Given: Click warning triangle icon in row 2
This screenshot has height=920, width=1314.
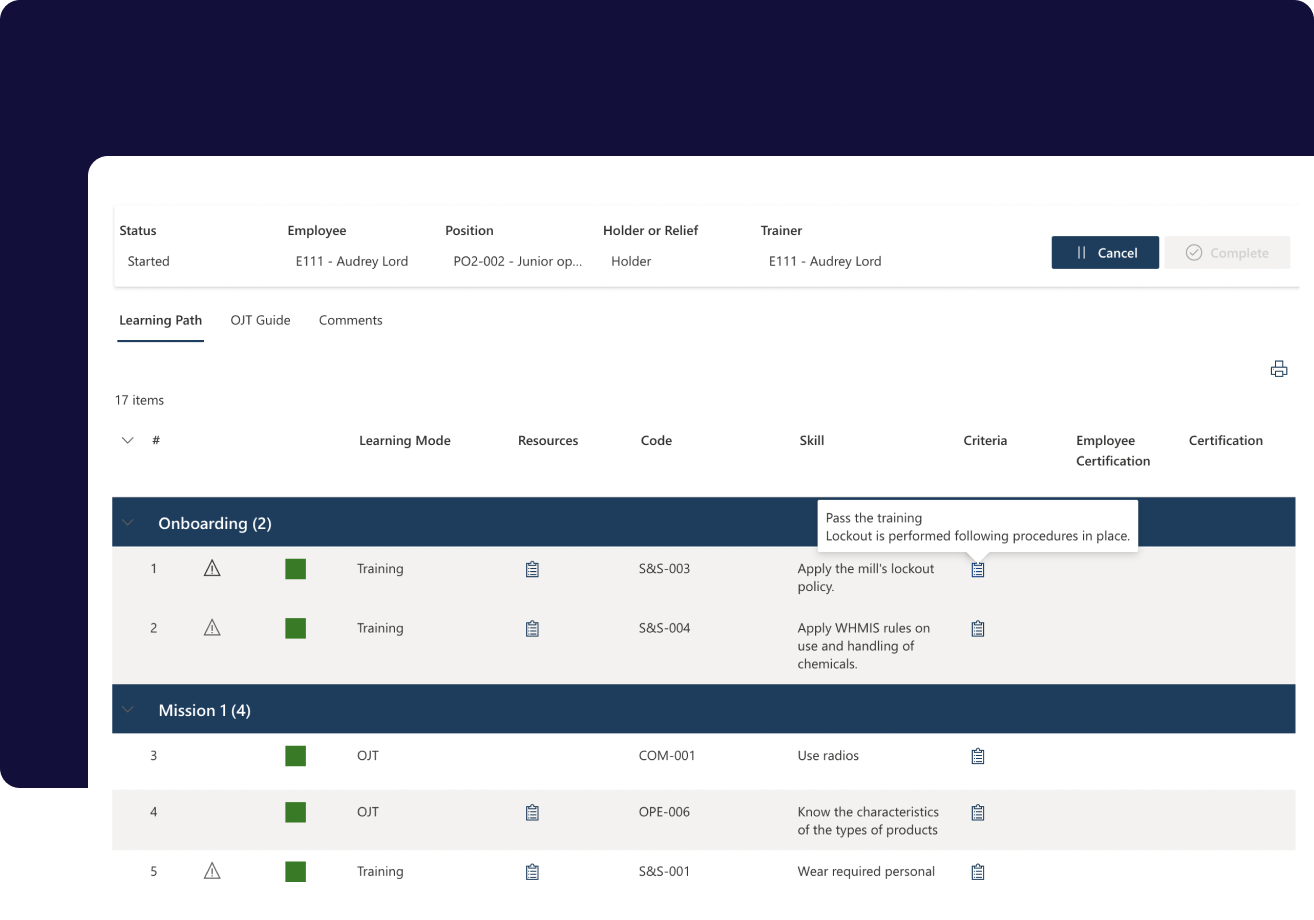Looking at the screenshot, I should 212,628.
